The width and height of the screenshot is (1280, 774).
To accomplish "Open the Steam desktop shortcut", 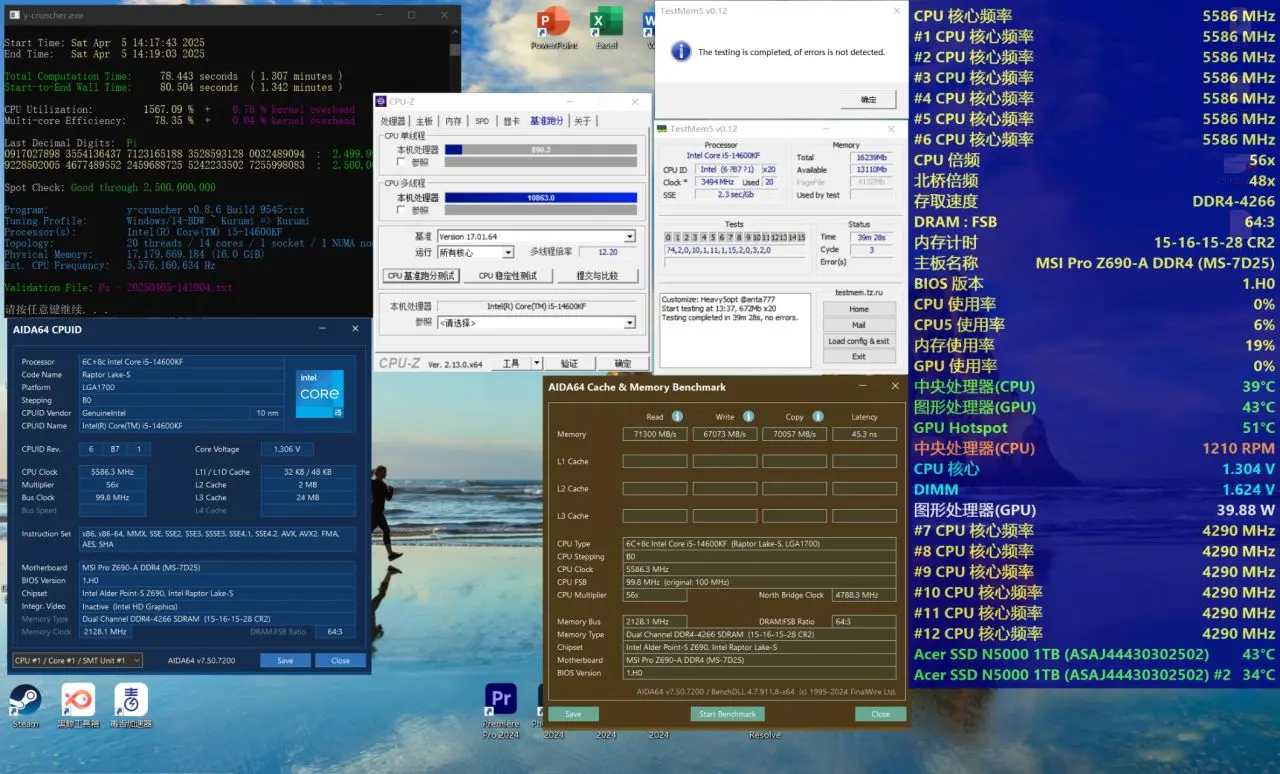I will [x=26, y=704].
